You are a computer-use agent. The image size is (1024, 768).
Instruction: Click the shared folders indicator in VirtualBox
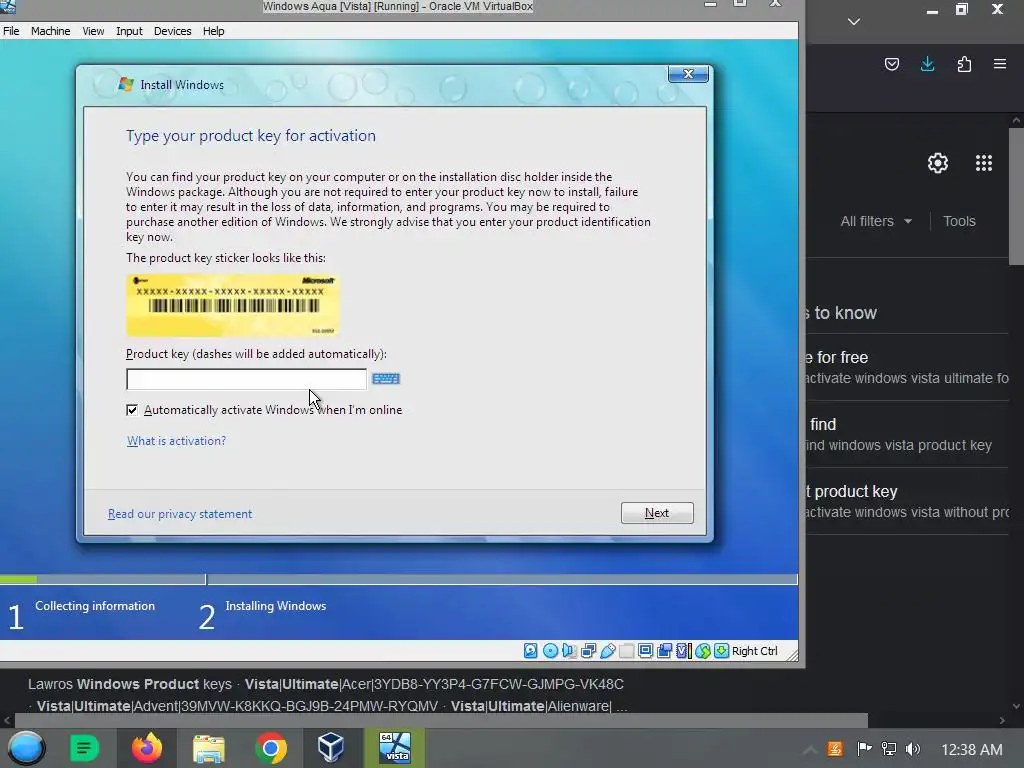tap(626, 650)
